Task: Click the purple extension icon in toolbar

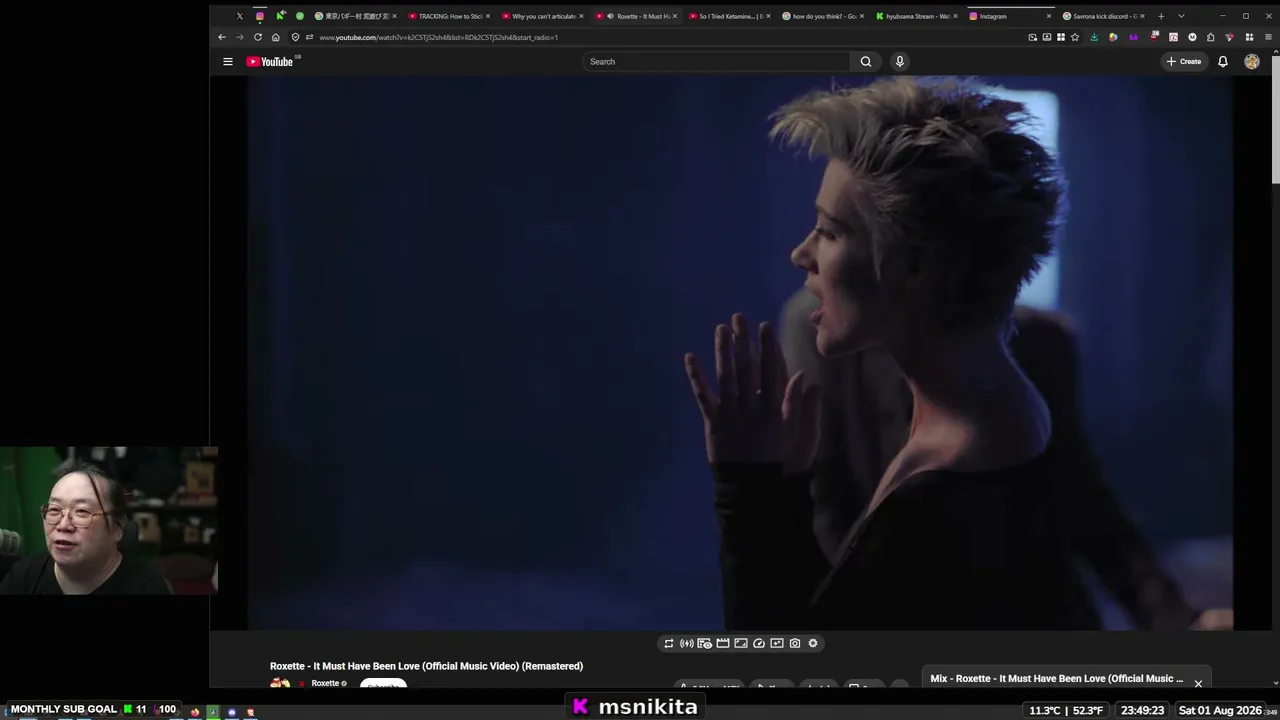Action: click(x=1133, y=37)
